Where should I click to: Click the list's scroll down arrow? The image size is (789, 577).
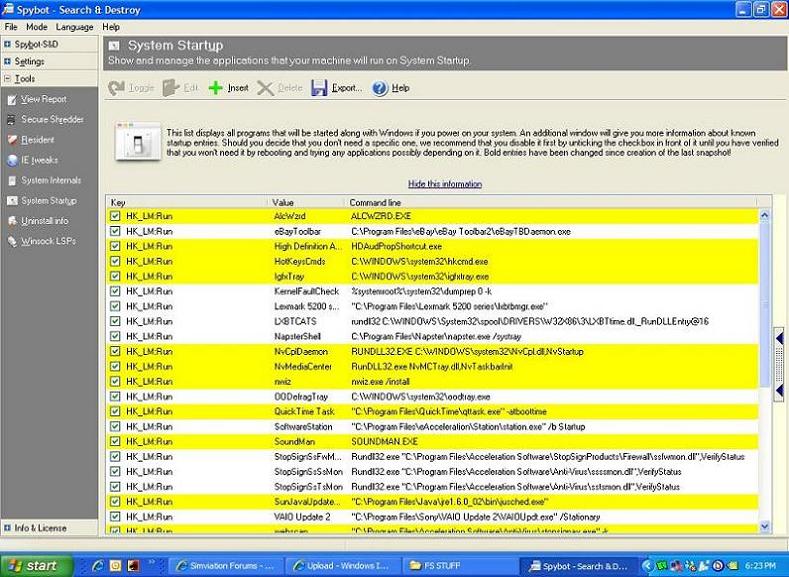coord(765,526)
